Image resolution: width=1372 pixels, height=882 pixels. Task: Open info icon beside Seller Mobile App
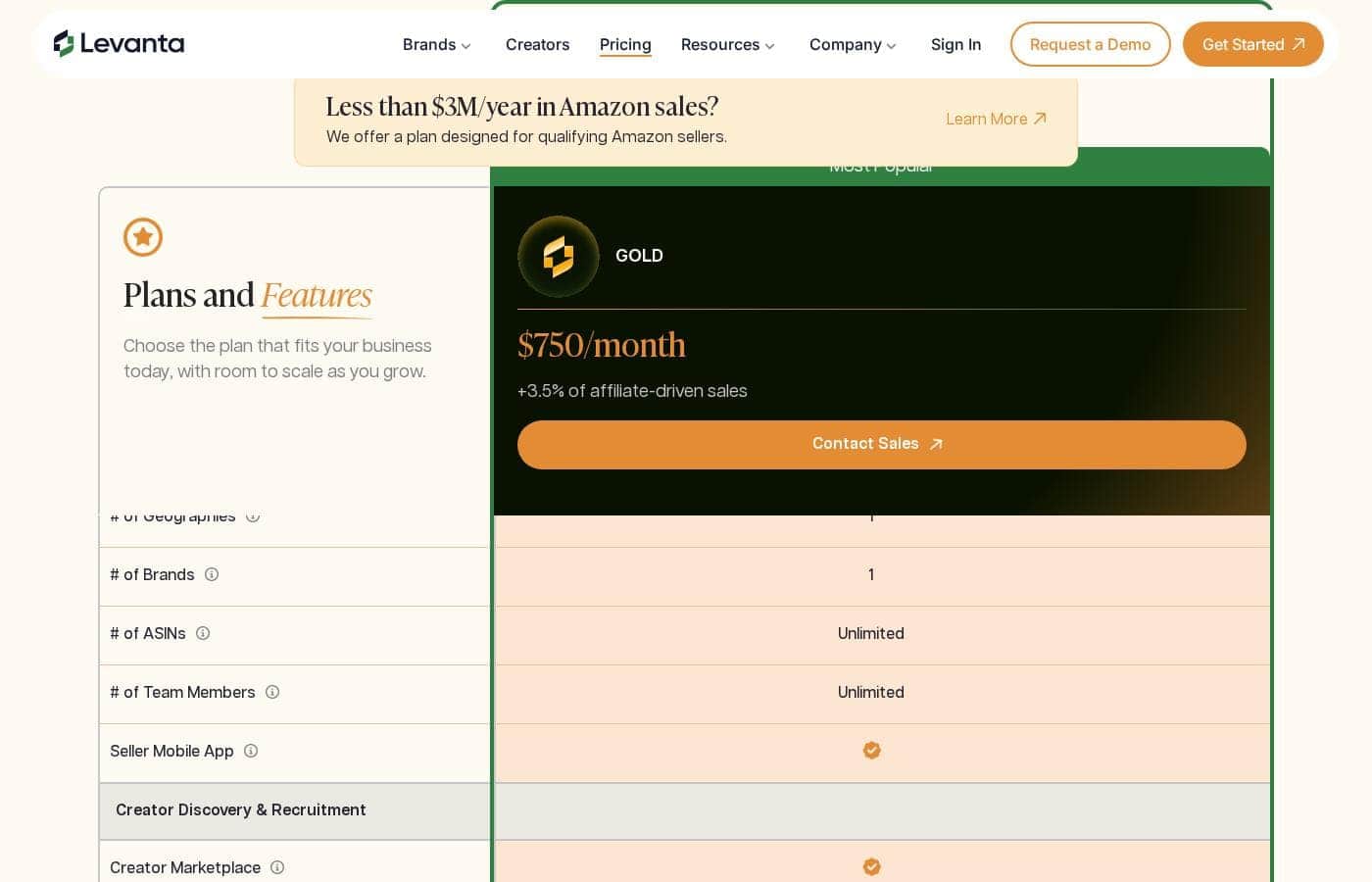point(251,751)
